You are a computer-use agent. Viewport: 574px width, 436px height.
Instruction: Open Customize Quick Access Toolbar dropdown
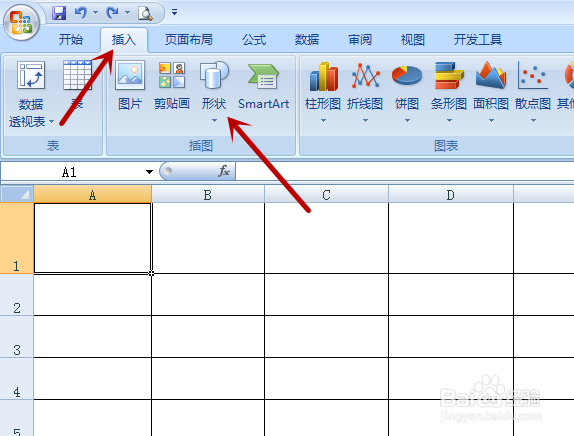[175, 12]
